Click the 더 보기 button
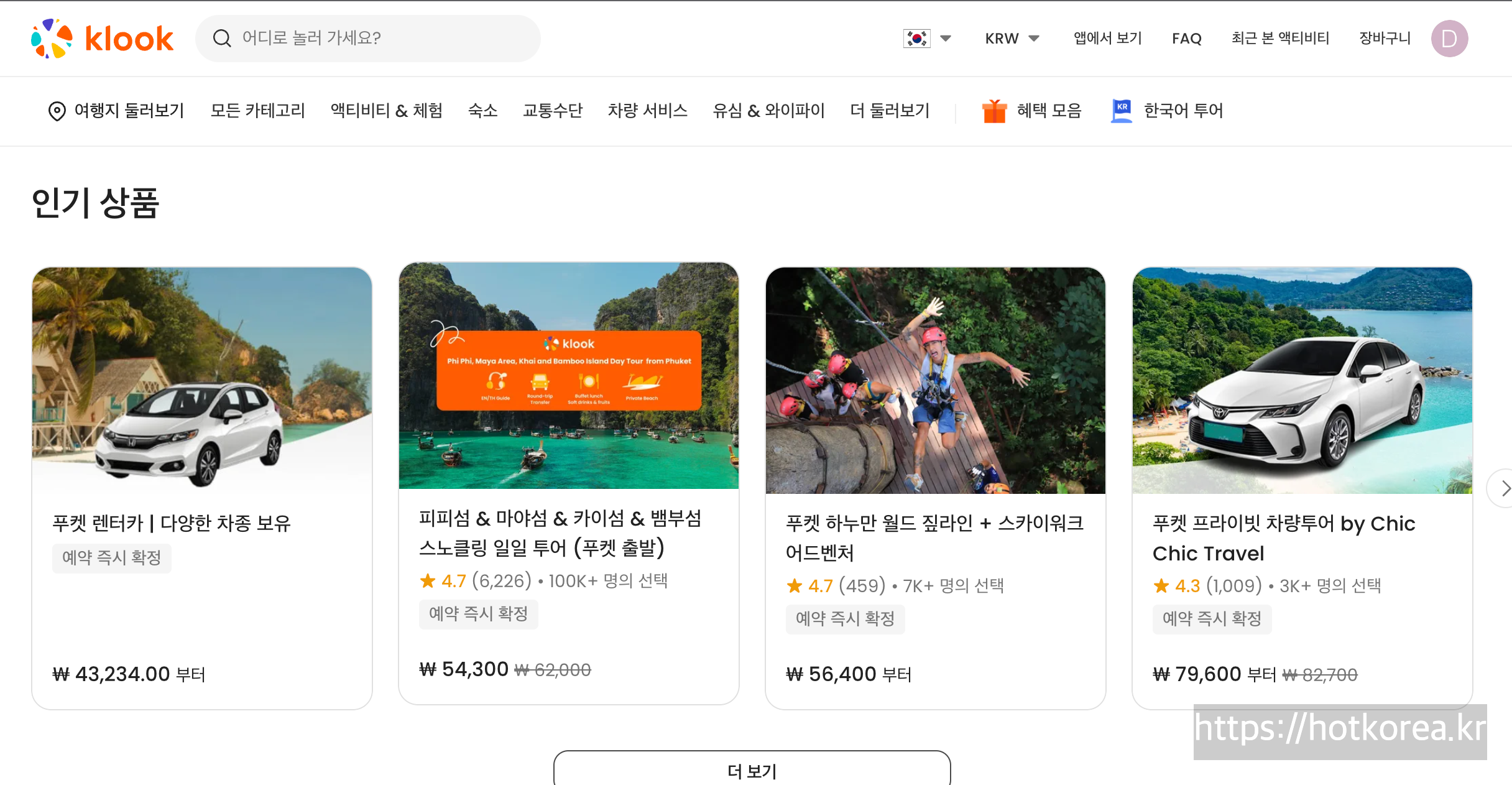 [752, 770]
